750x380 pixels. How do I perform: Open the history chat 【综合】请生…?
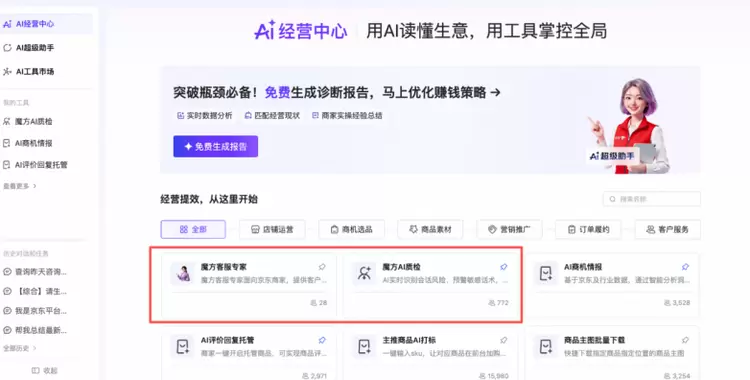[x=35, y=291]
